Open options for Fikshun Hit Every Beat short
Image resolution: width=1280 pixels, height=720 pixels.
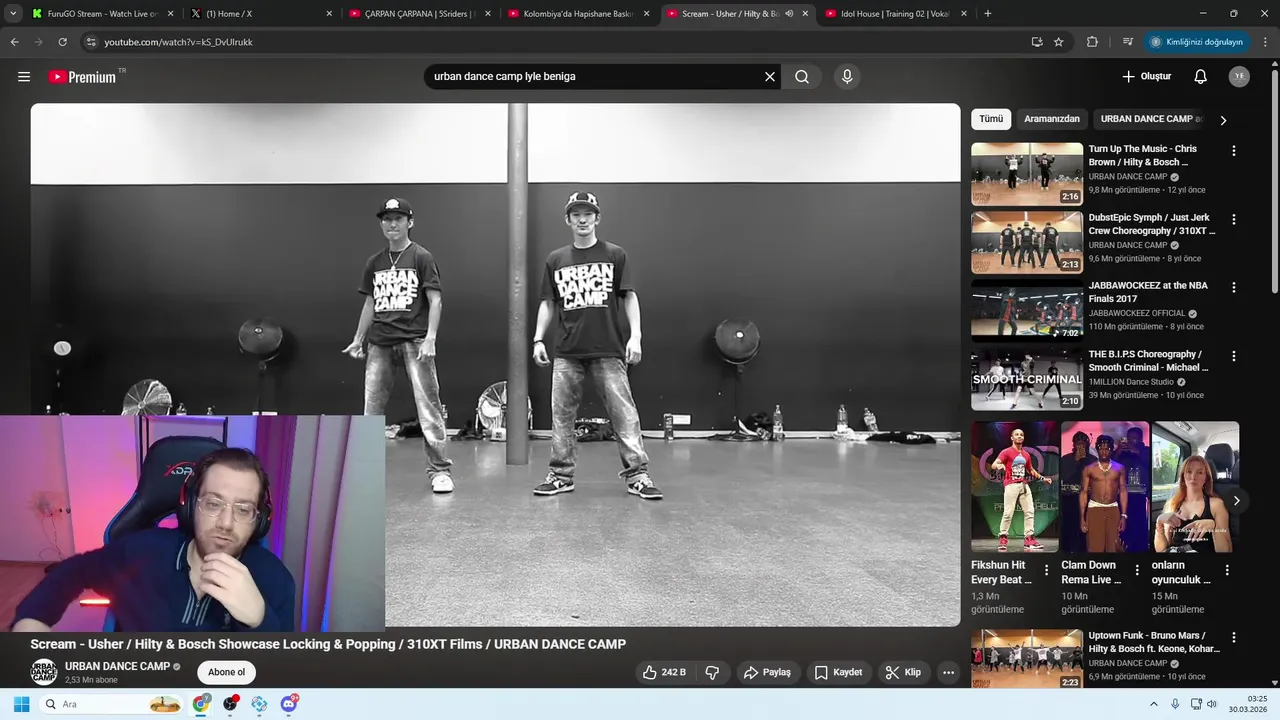(x=1047, y=570)
